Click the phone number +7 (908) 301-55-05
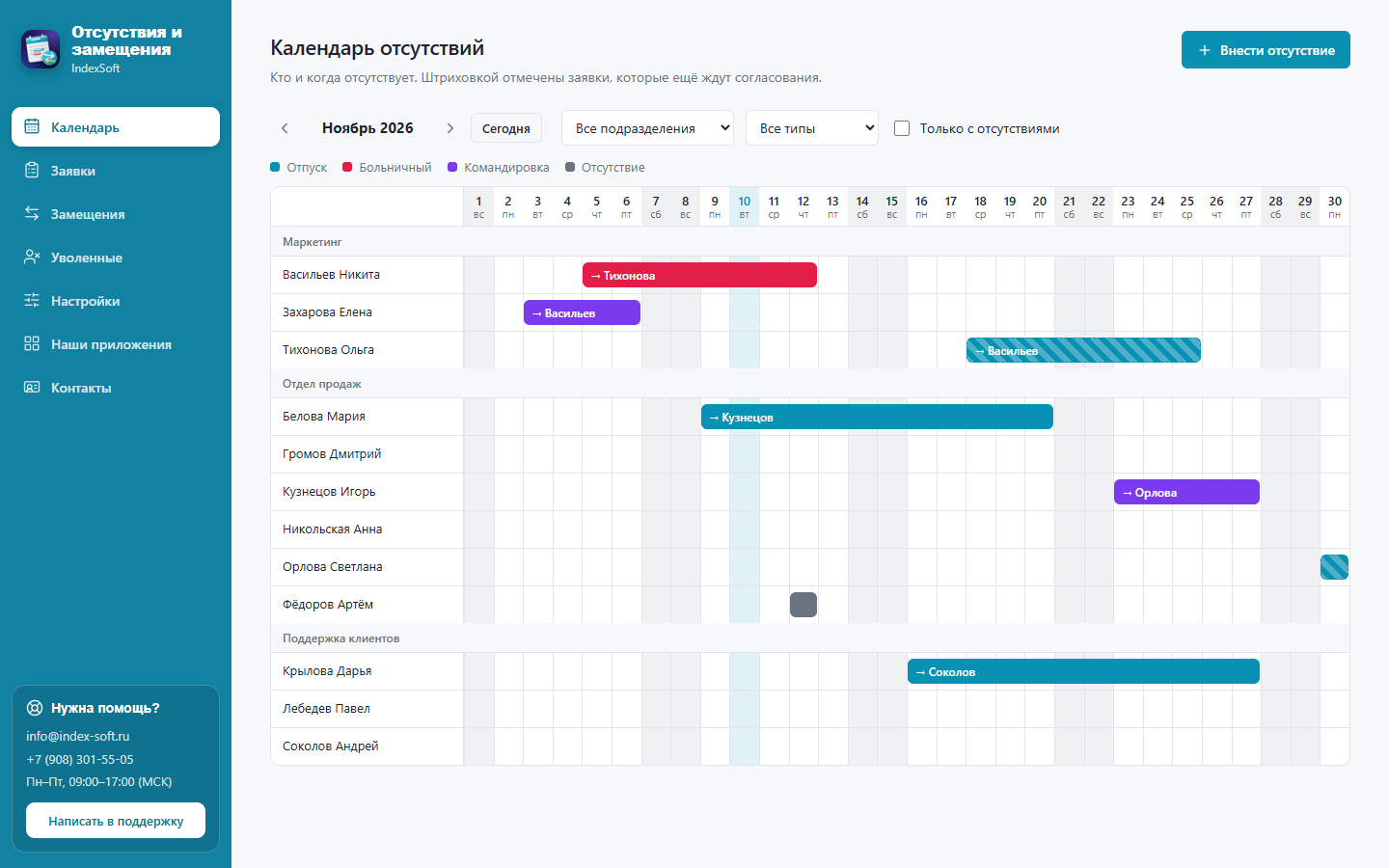The height and width of the screenshot is (868, 1389). click(80, 759)
